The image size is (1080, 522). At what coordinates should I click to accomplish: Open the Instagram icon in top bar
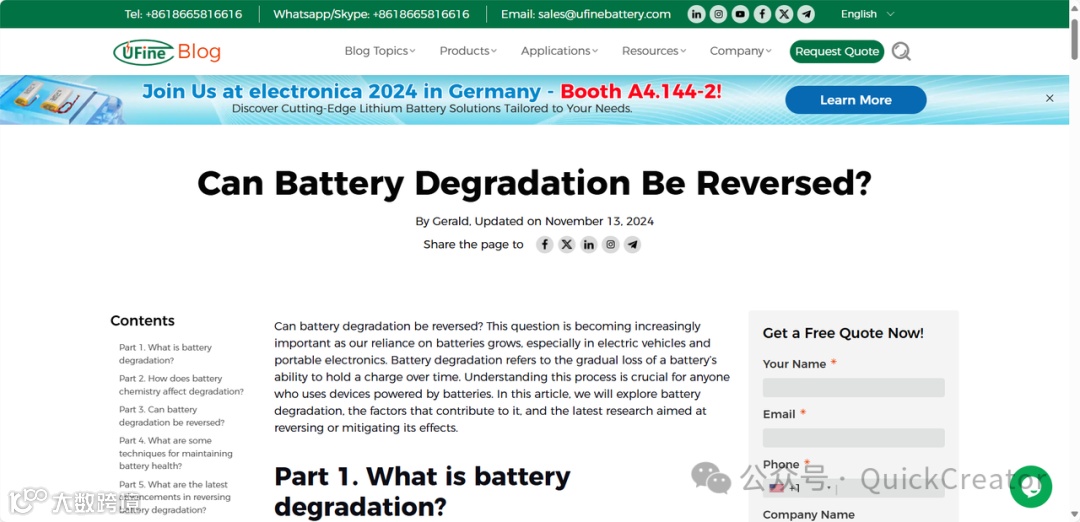pos(718,14)
